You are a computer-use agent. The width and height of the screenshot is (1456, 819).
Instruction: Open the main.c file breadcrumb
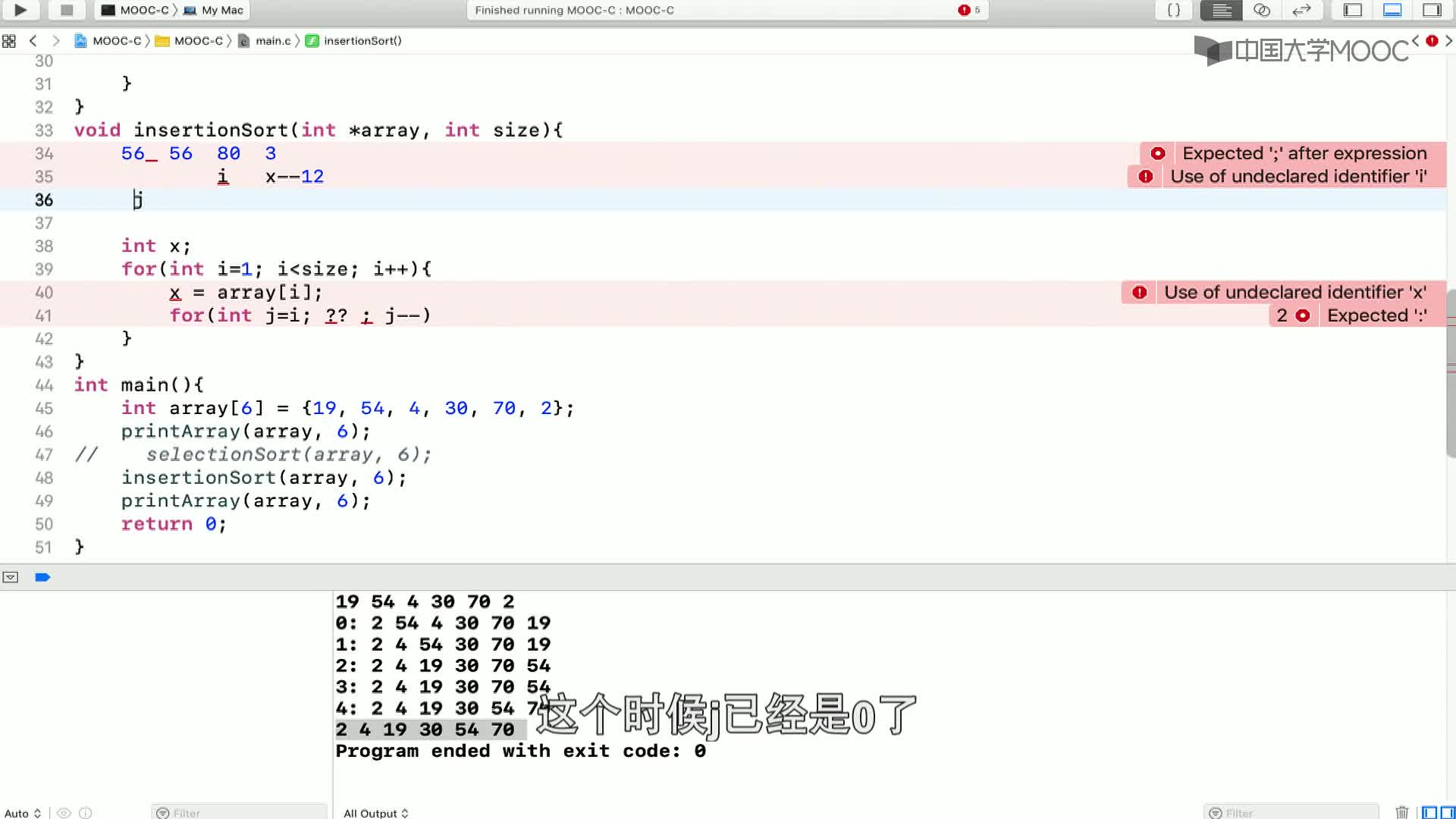265,41
